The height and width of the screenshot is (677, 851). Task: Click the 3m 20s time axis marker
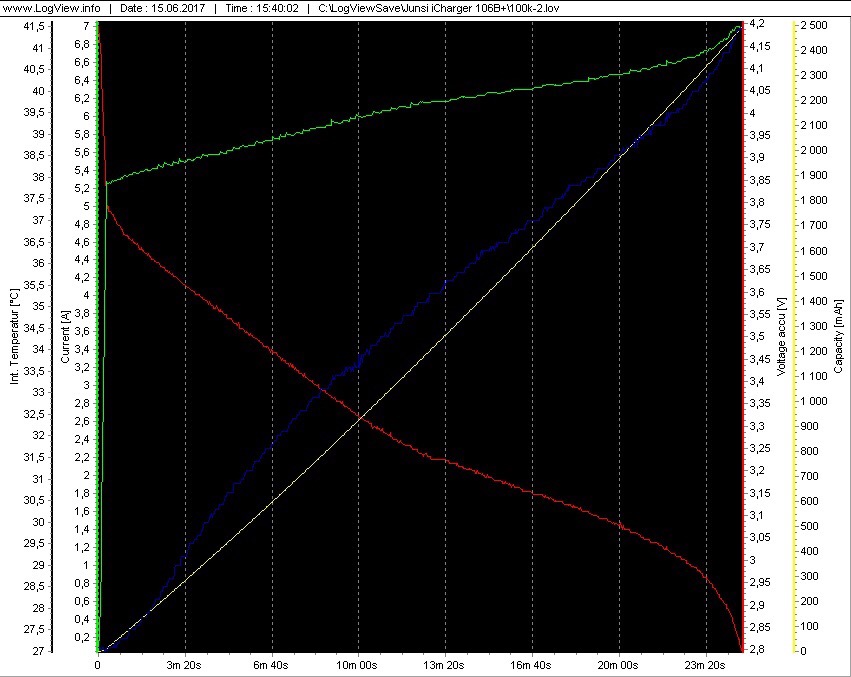coord(185,664)
